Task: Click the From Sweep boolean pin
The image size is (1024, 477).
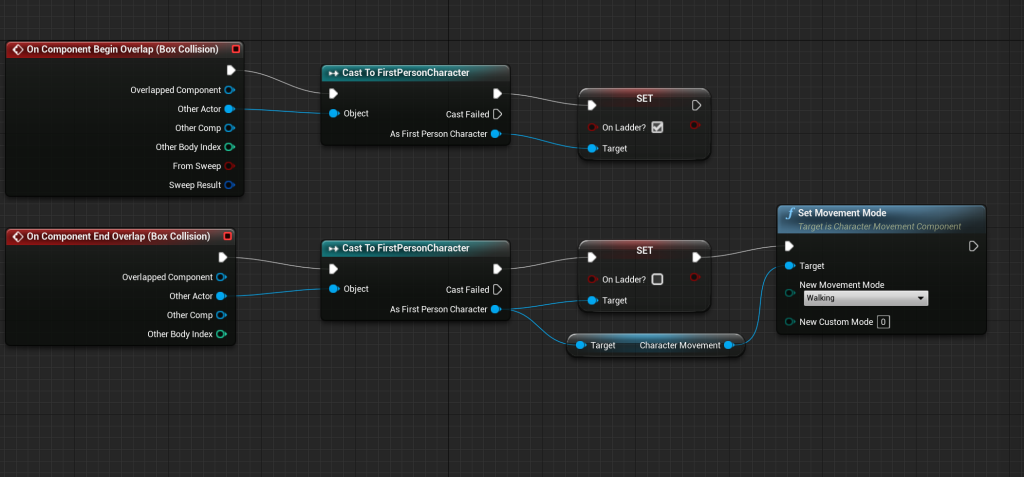Action: click(x=229, y=166)
